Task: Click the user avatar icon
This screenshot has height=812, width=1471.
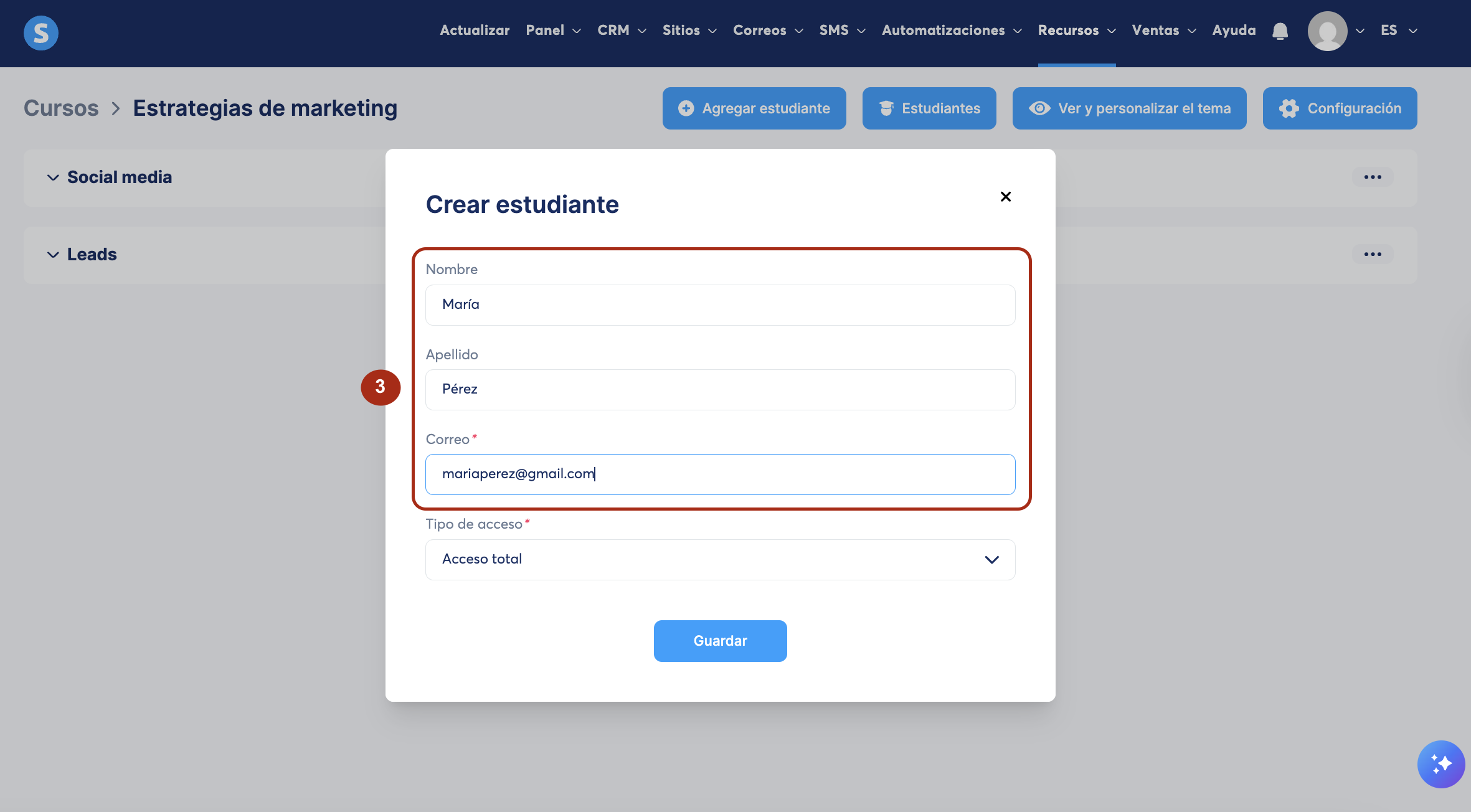Action: click(x=1327, y=31)
